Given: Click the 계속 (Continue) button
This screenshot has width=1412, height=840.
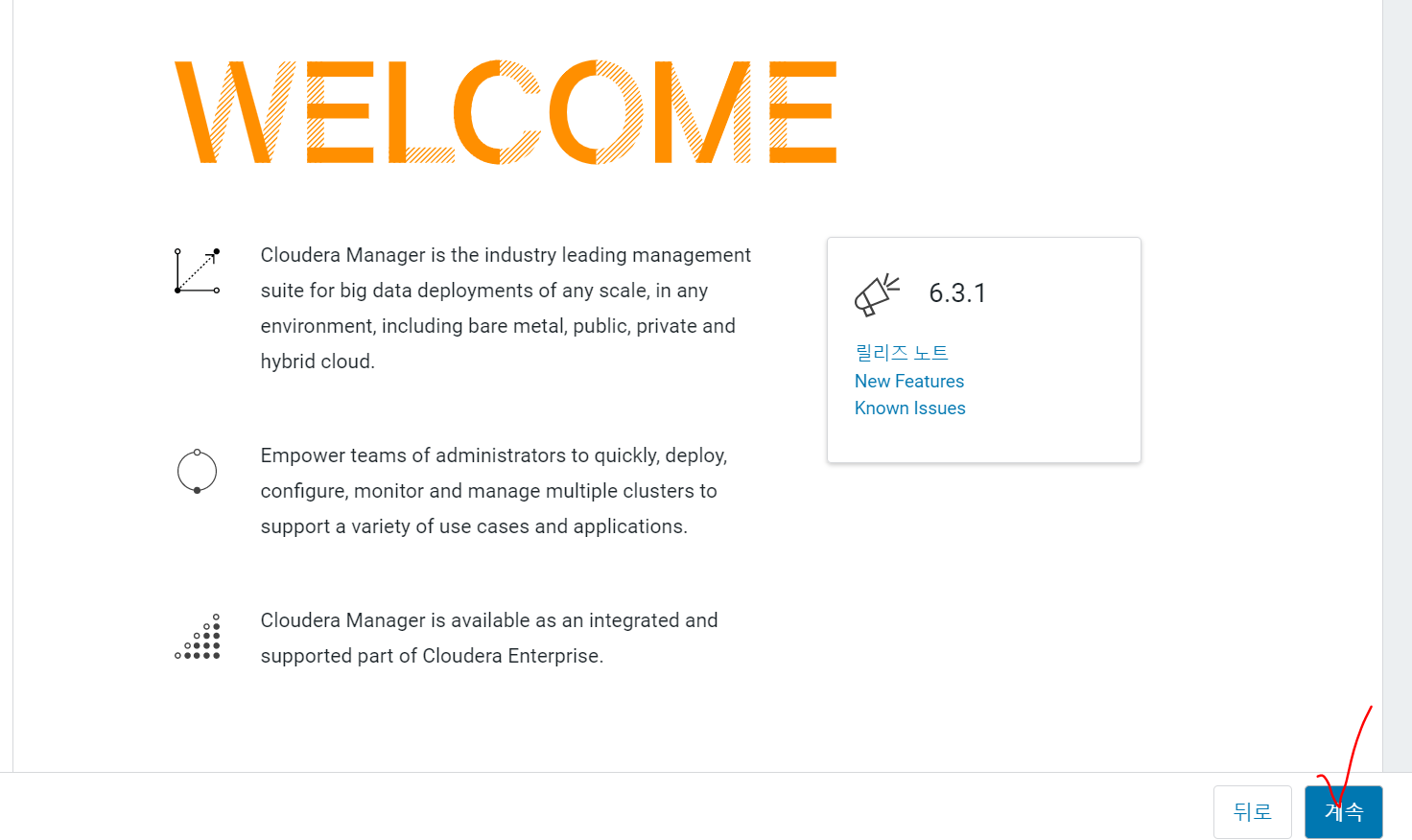Looking at the screenshot, I should click(x=1343, y=812).
